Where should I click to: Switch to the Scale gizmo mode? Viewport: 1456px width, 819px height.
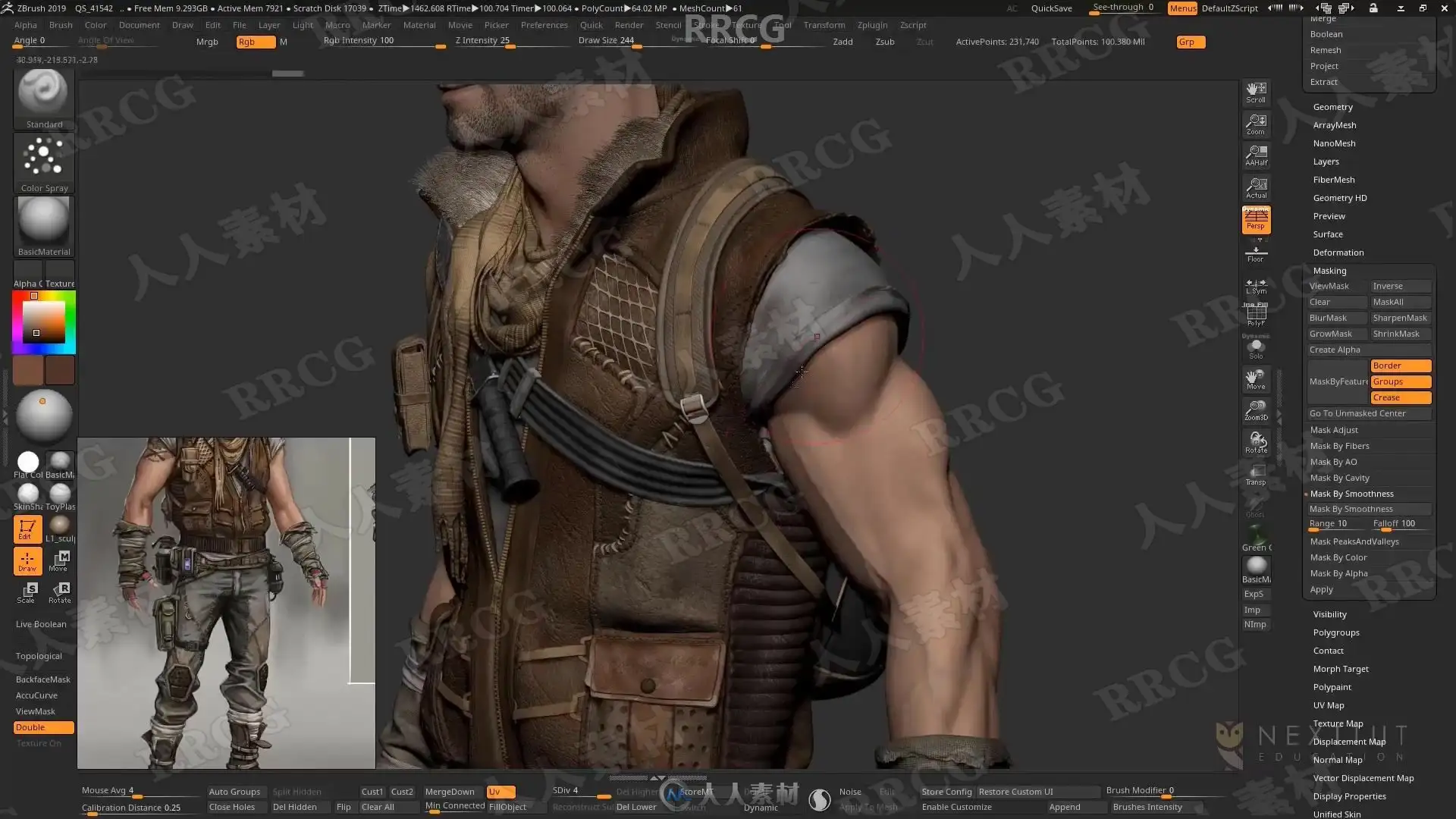[27, 592]
